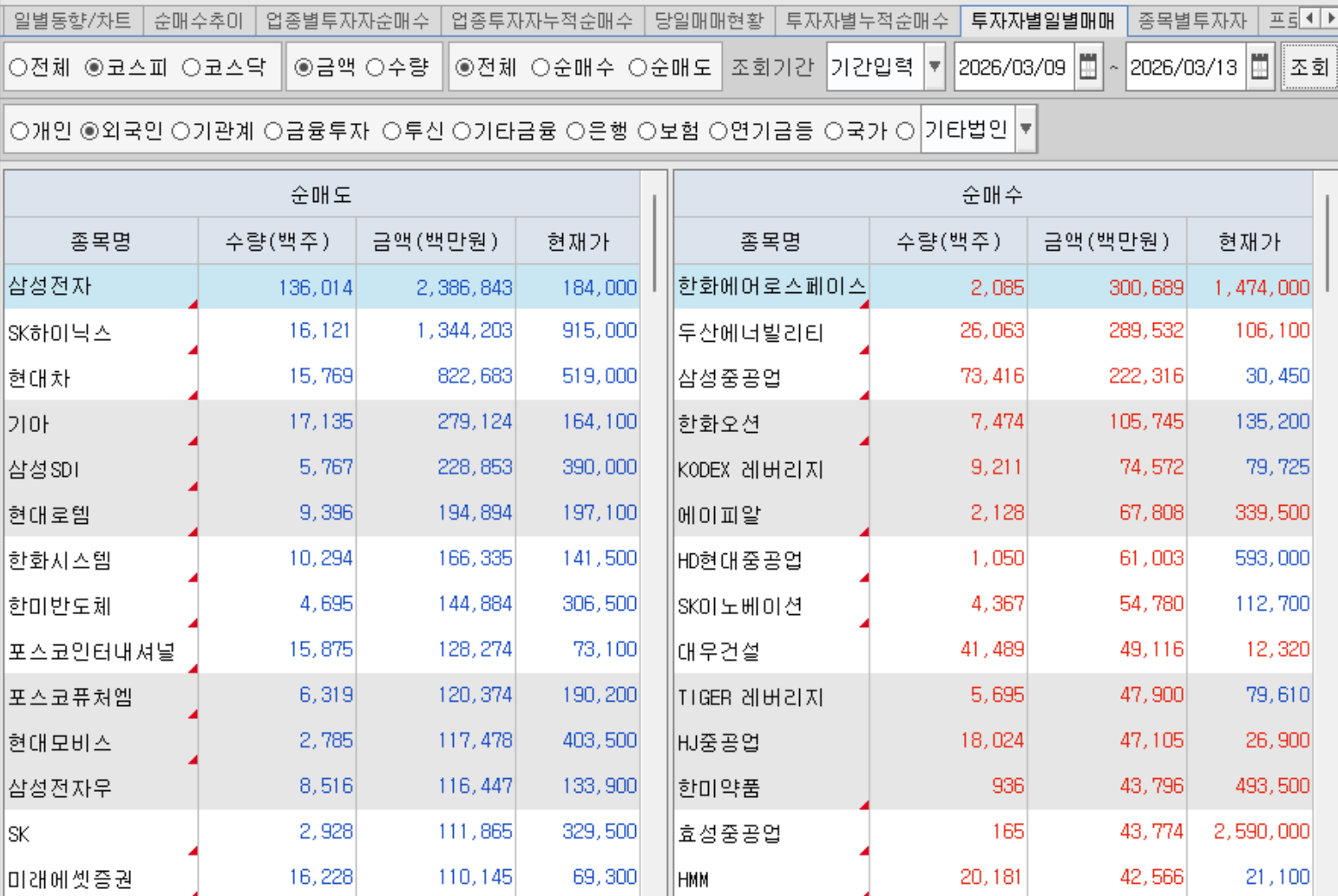1338x896 pixels.
Task: Choose the 수량 radio option
Action: tap(376, 68)
